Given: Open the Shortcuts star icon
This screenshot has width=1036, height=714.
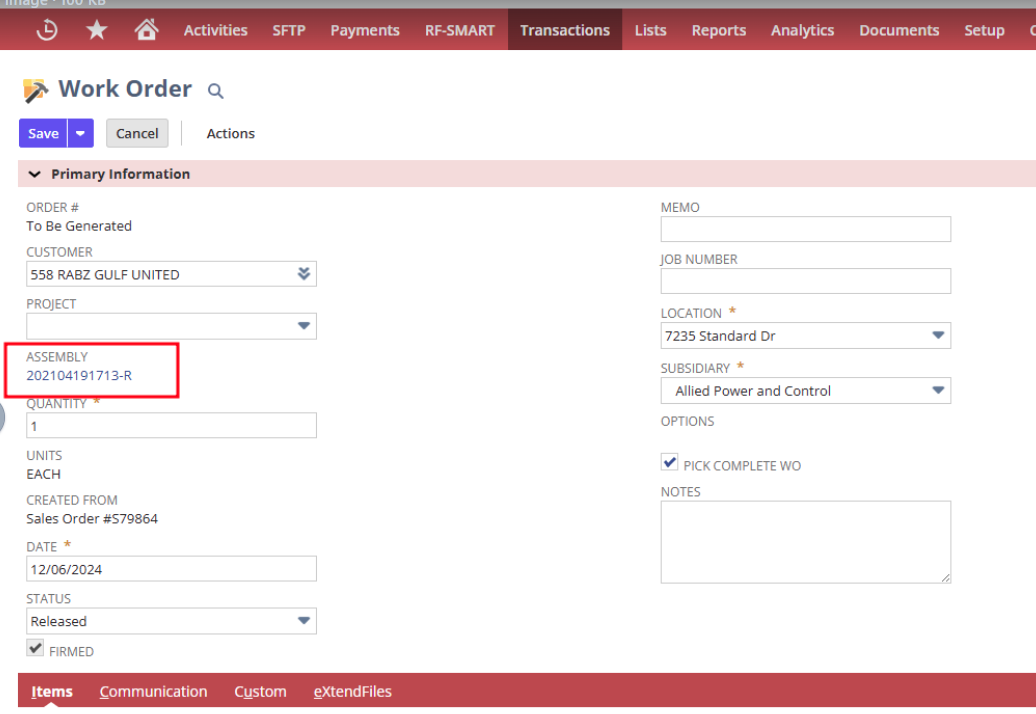Looking at the screenshot, I should (97, 30).
